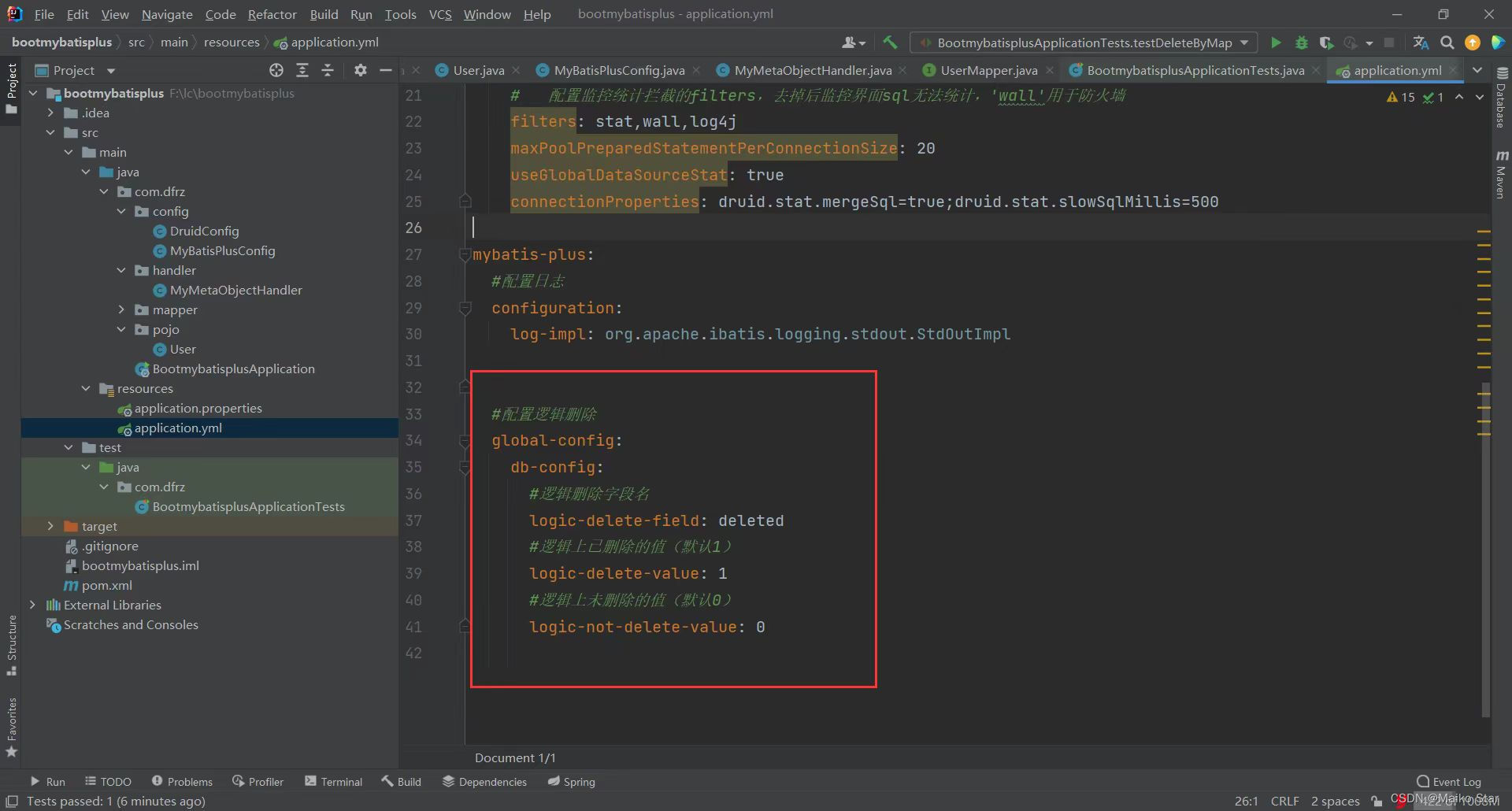Expand the target folder

(50, 526)
